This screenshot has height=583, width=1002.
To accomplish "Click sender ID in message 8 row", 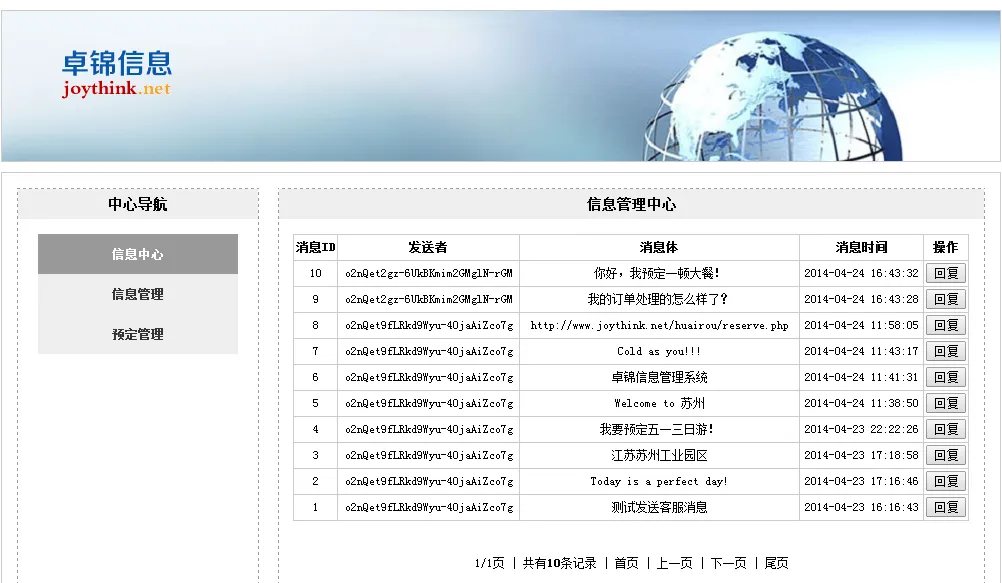I will pos(429,325).
